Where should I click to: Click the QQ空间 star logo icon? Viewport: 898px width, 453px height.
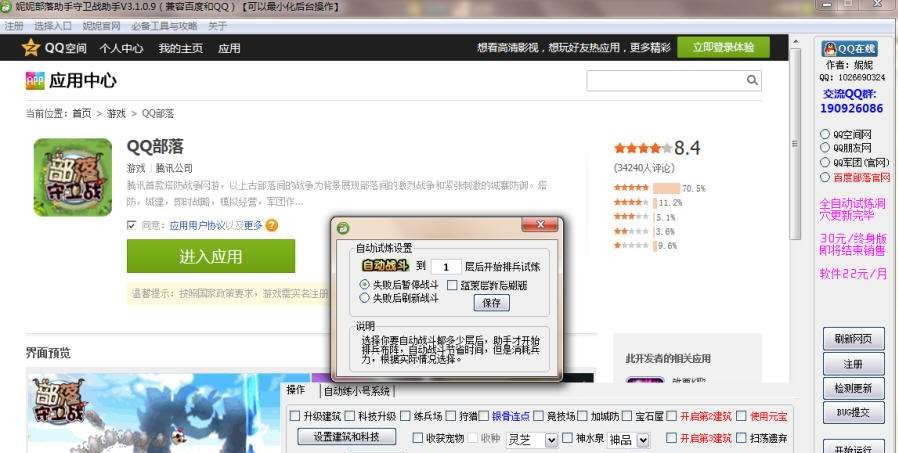tap(30, 48)
